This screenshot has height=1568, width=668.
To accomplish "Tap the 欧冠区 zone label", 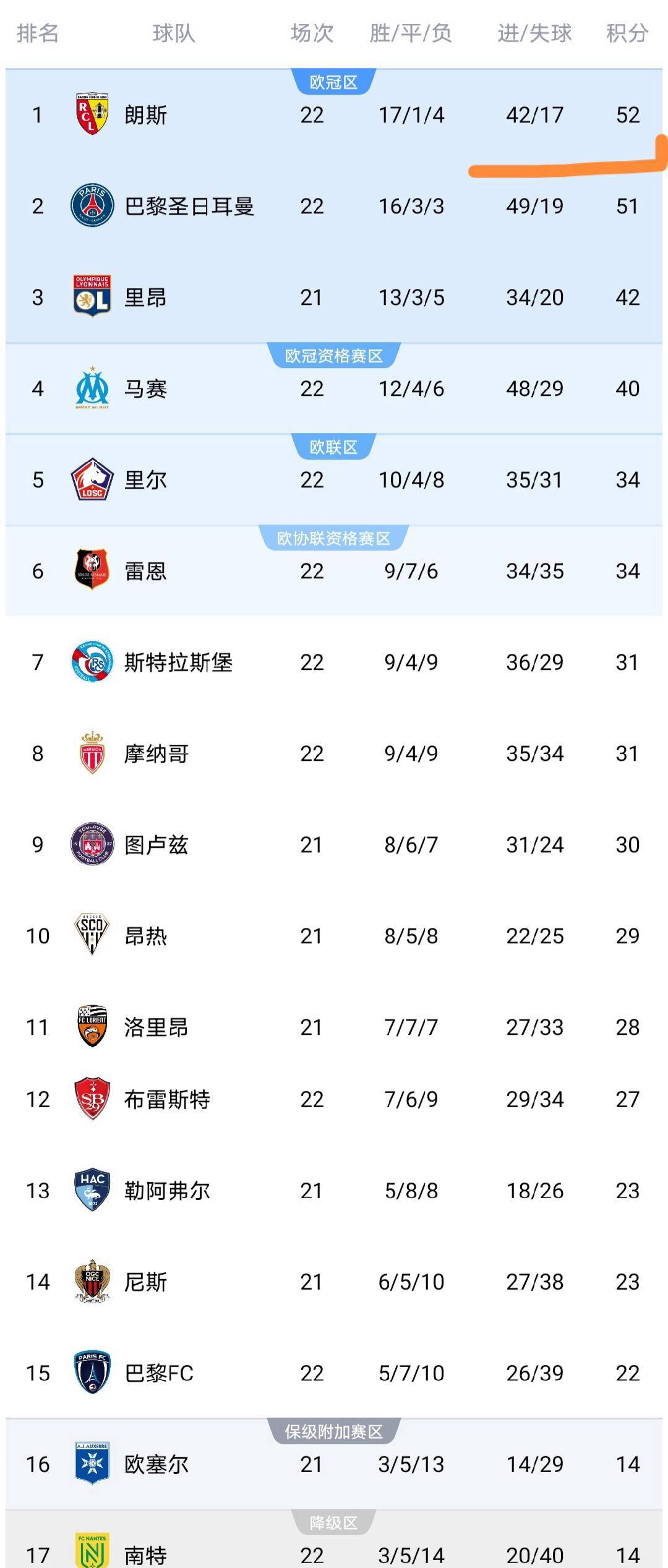I will point(333,82).
